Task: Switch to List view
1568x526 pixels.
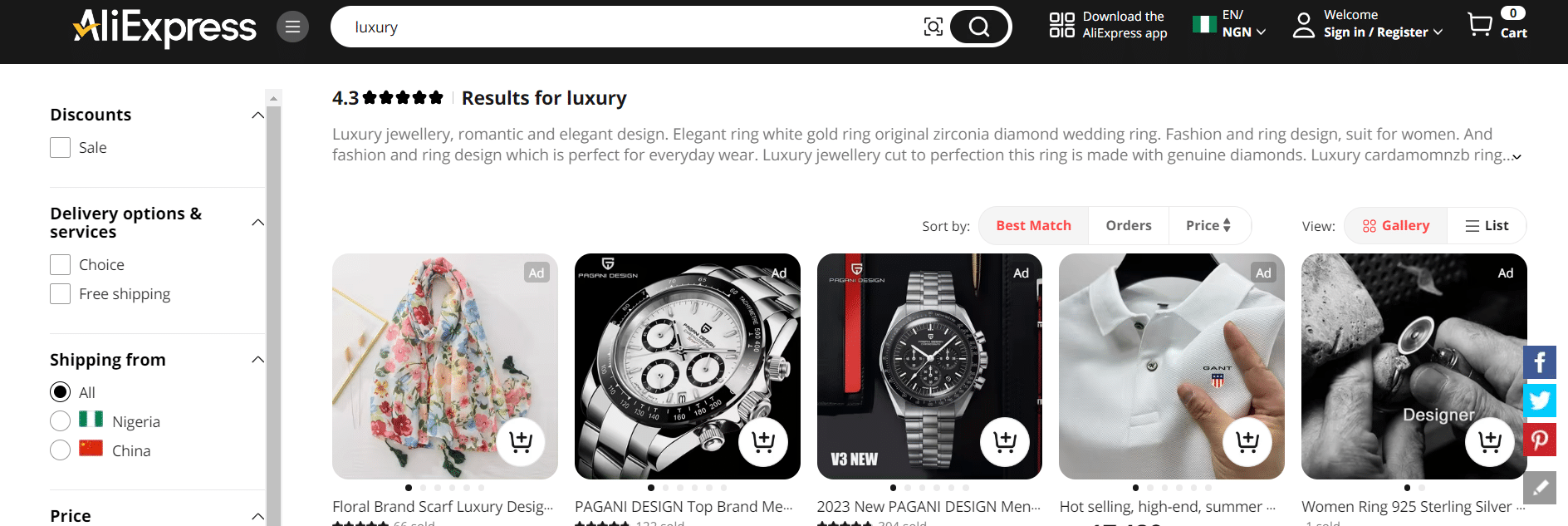Action: coord(1487,226)
